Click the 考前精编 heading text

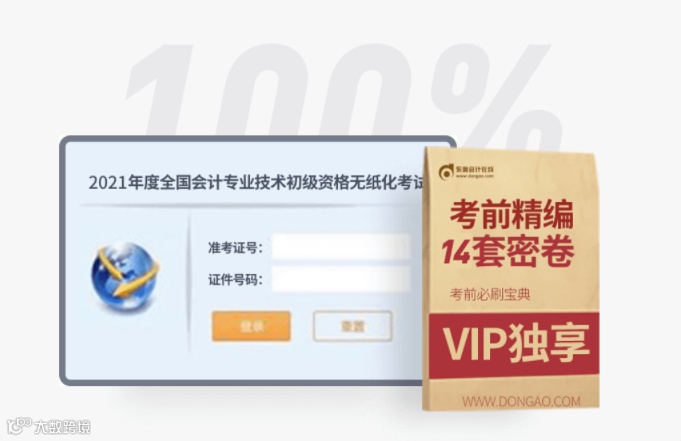pyautogui.click(x=512, y=214)
